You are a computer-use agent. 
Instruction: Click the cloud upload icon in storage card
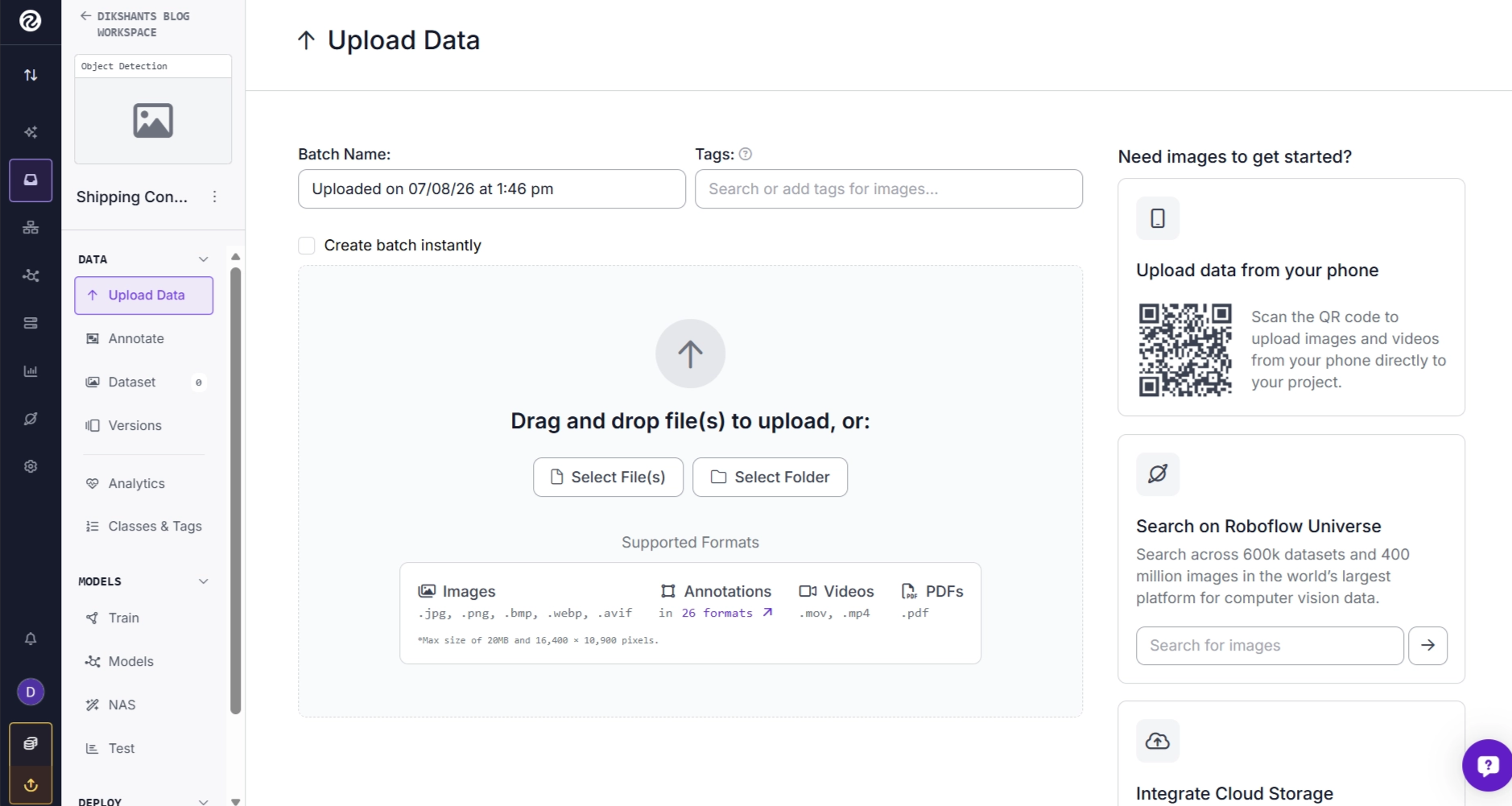pos(1158,741)
